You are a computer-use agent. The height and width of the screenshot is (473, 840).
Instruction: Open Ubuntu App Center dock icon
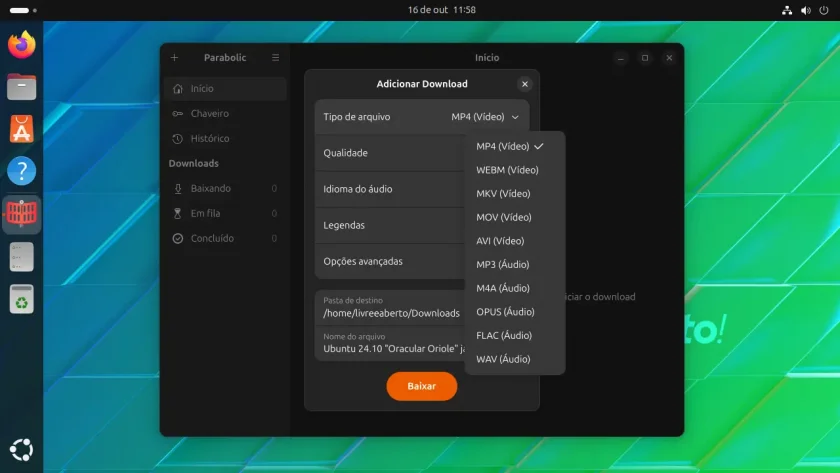[x=21, y=129]
